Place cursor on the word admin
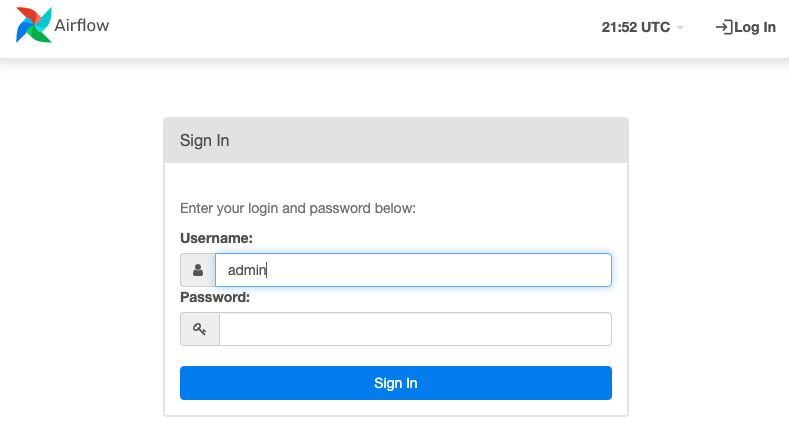Viewport: 789px width, 437px height. click(247, 270)
